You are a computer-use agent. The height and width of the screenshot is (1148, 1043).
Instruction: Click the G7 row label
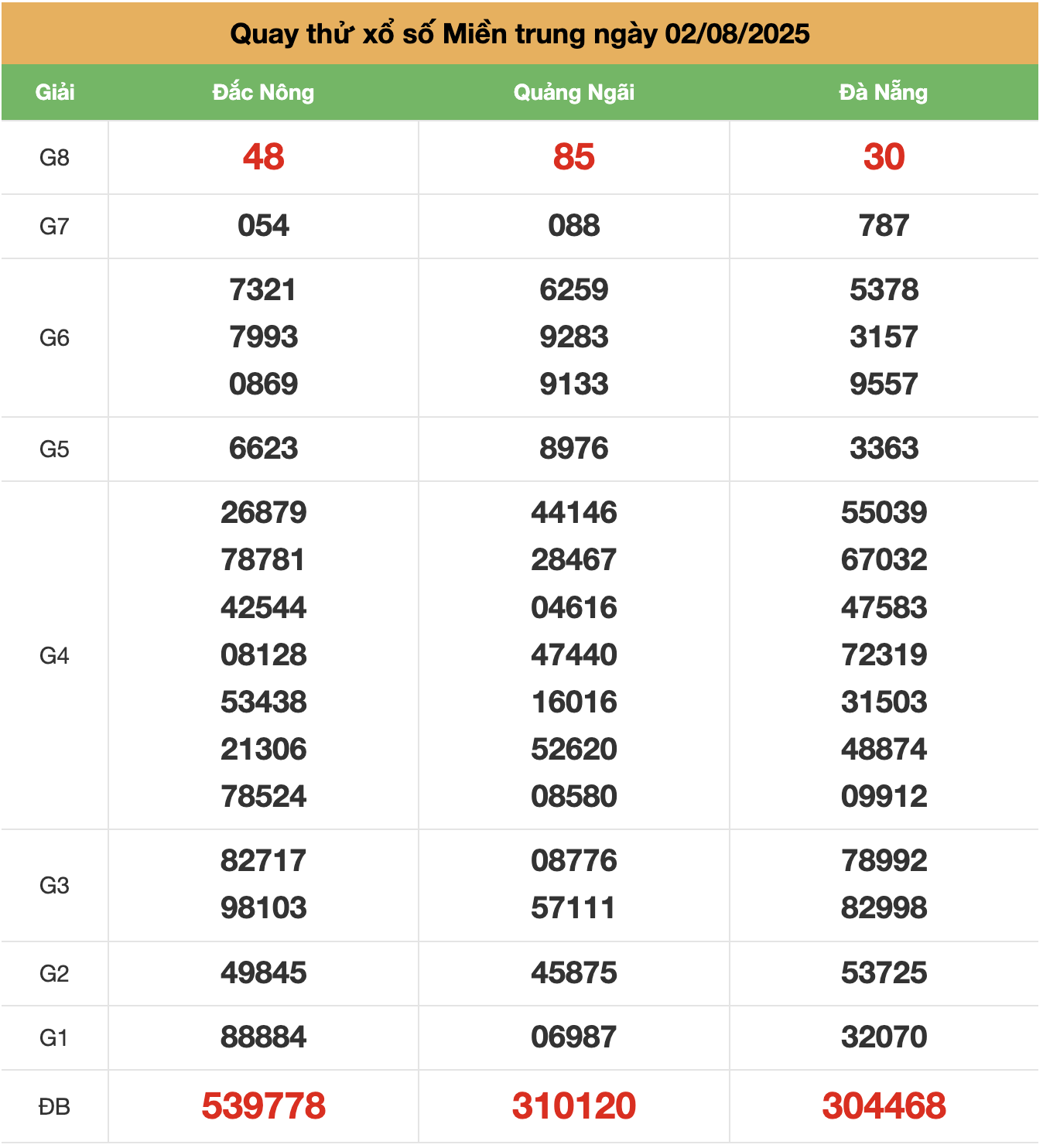[55, 227]
